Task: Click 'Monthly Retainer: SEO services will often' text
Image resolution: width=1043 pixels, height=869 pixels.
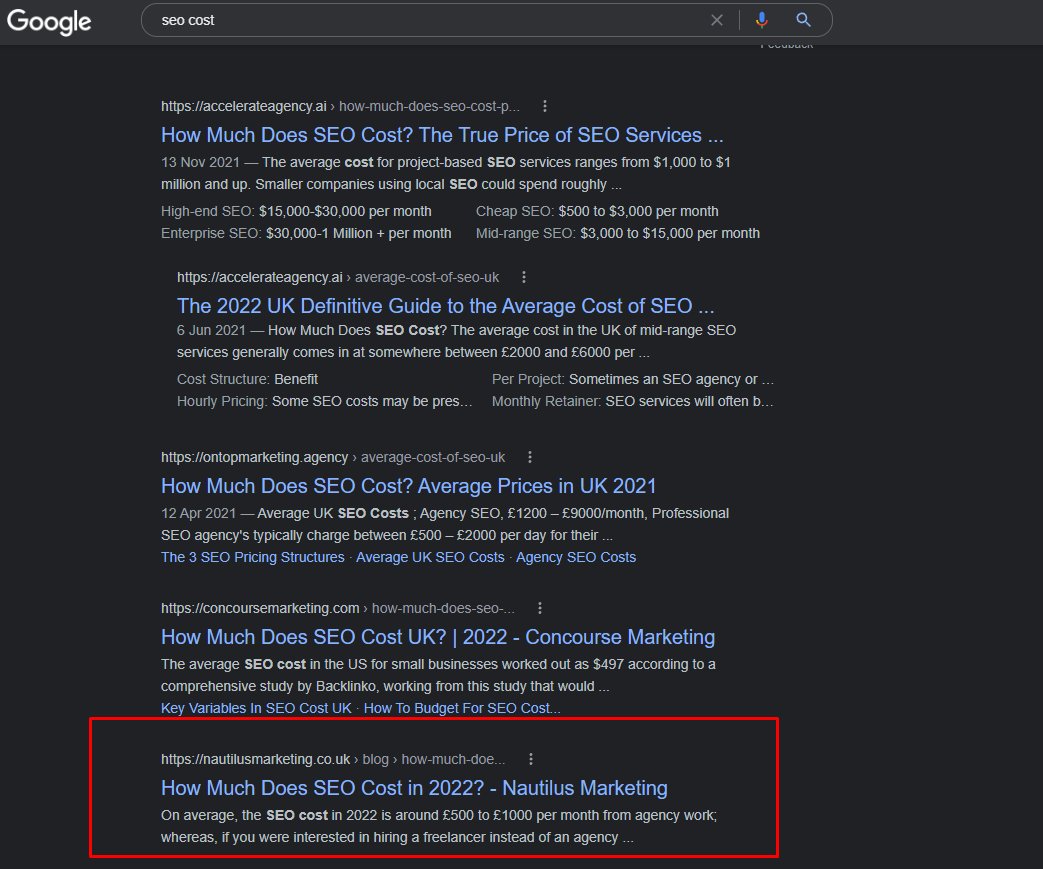Action: pos(633,401)
